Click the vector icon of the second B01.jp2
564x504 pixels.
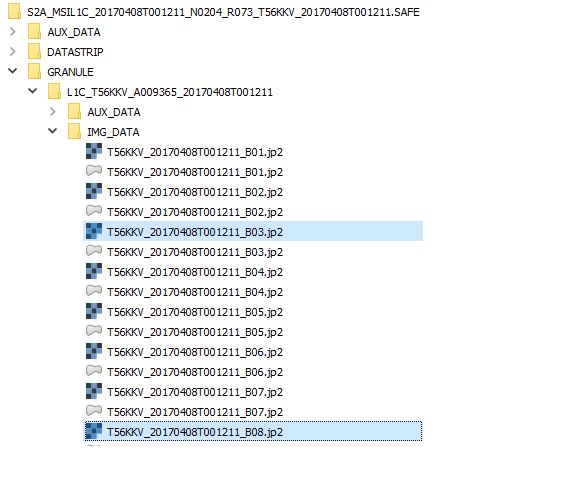[94, 171]
